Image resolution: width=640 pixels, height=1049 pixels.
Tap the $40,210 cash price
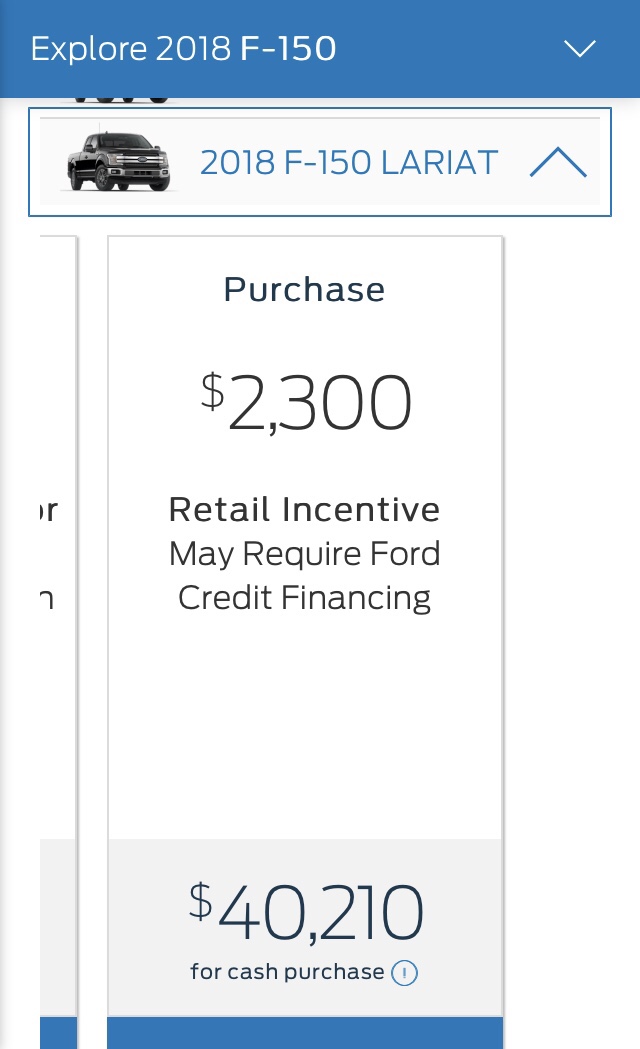tap(306, 911)
